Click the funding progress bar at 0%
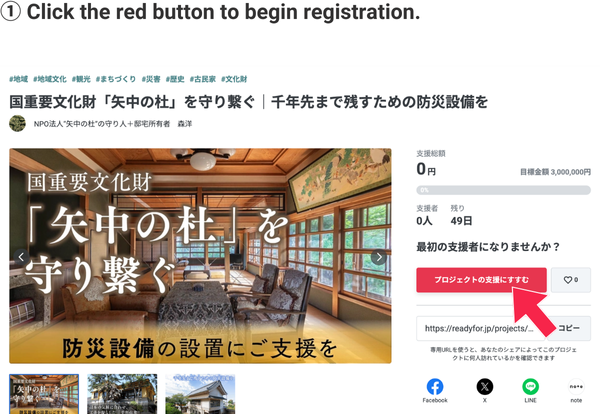The width and height of the screenshot is (600, 414). (x=503, y=190)
